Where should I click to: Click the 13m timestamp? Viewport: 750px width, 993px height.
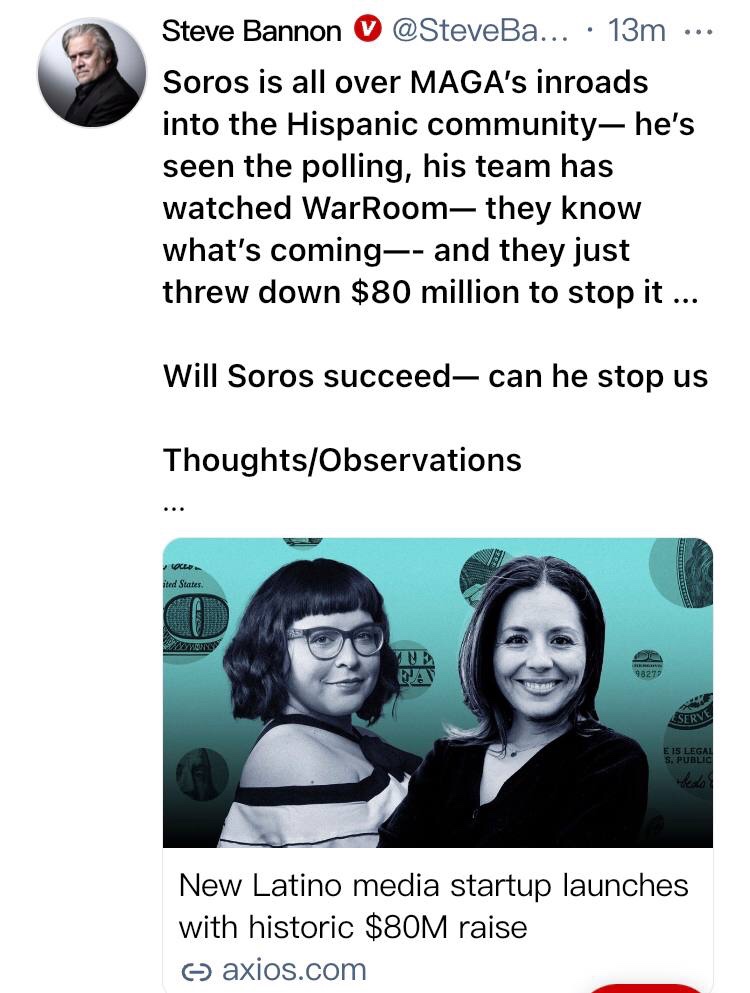[x=637, y=32]
